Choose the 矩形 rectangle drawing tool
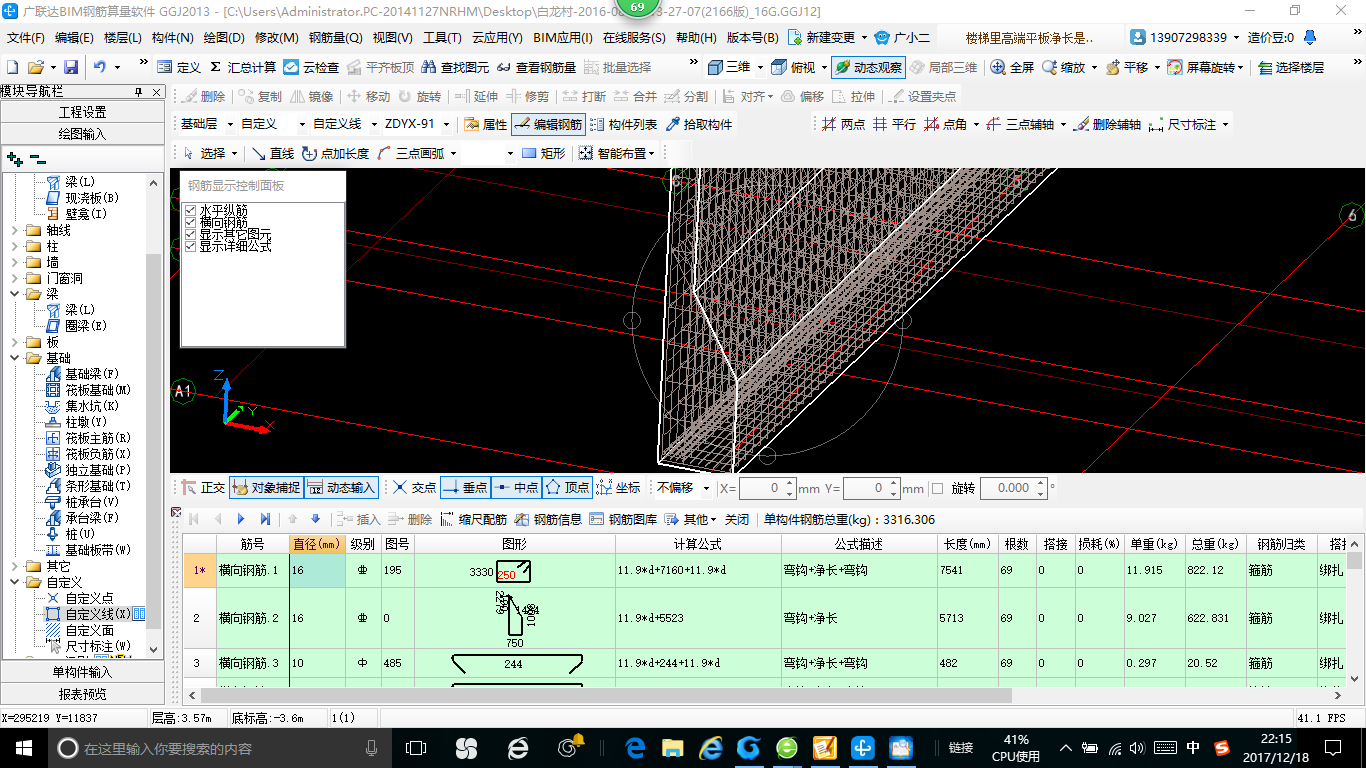 coord(544,153)
